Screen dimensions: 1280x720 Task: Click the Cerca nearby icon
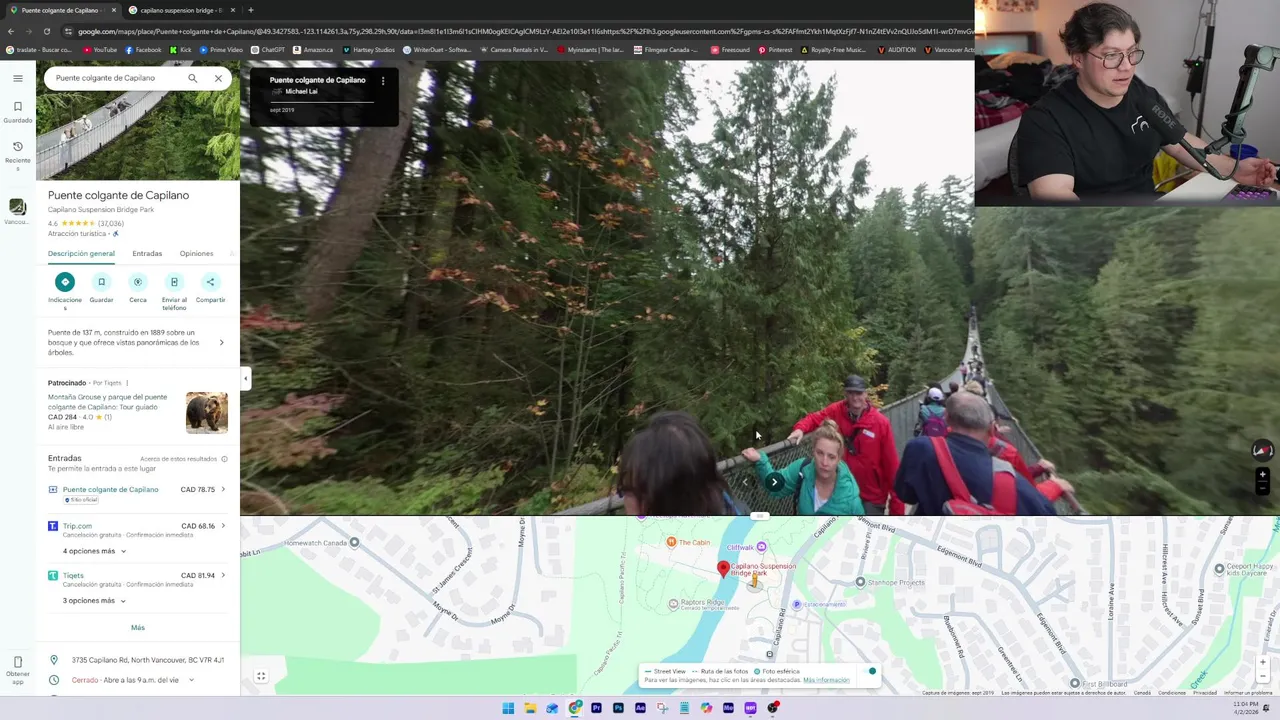138,282
